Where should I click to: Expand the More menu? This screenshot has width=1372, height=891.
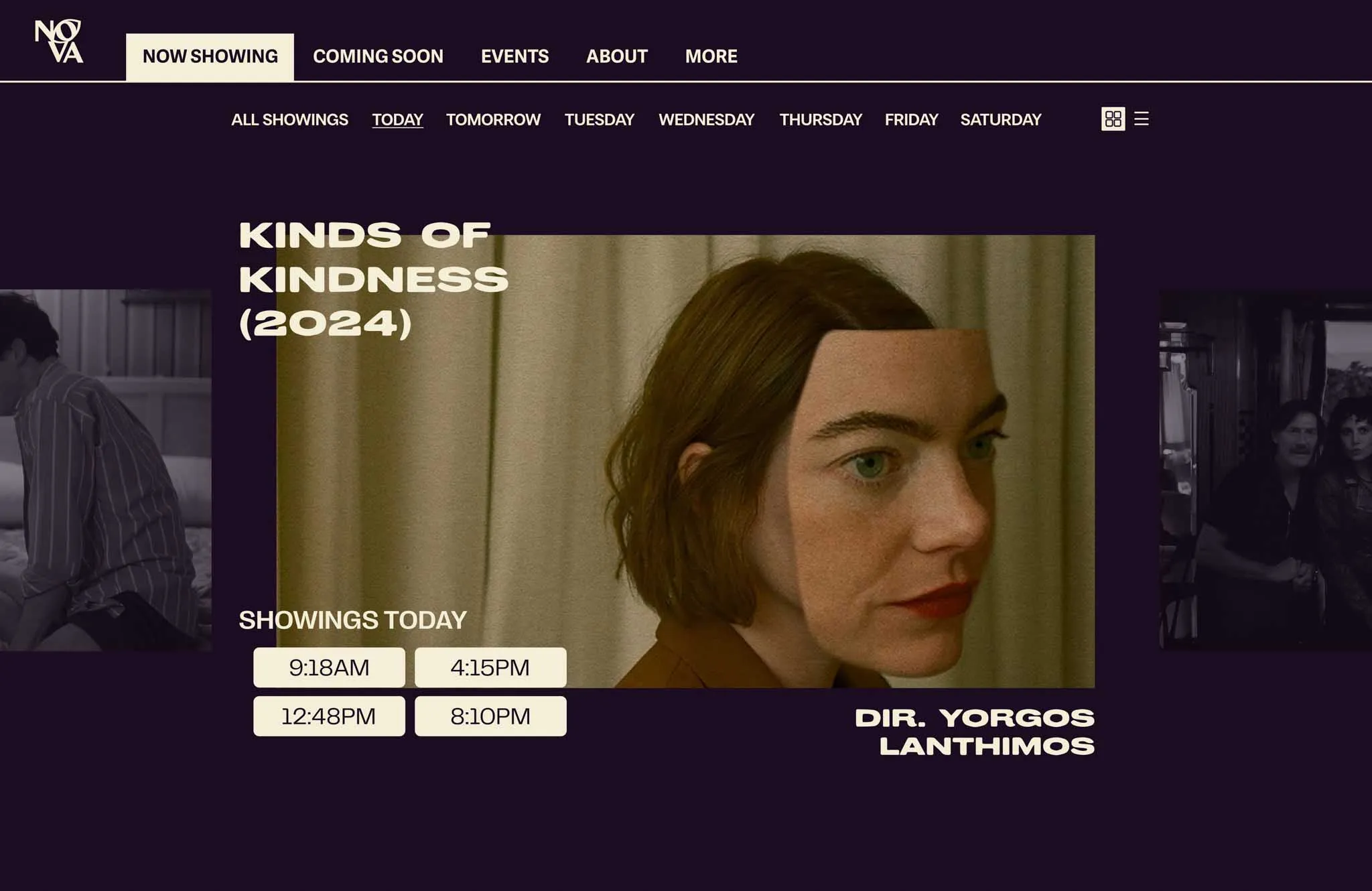711,56
